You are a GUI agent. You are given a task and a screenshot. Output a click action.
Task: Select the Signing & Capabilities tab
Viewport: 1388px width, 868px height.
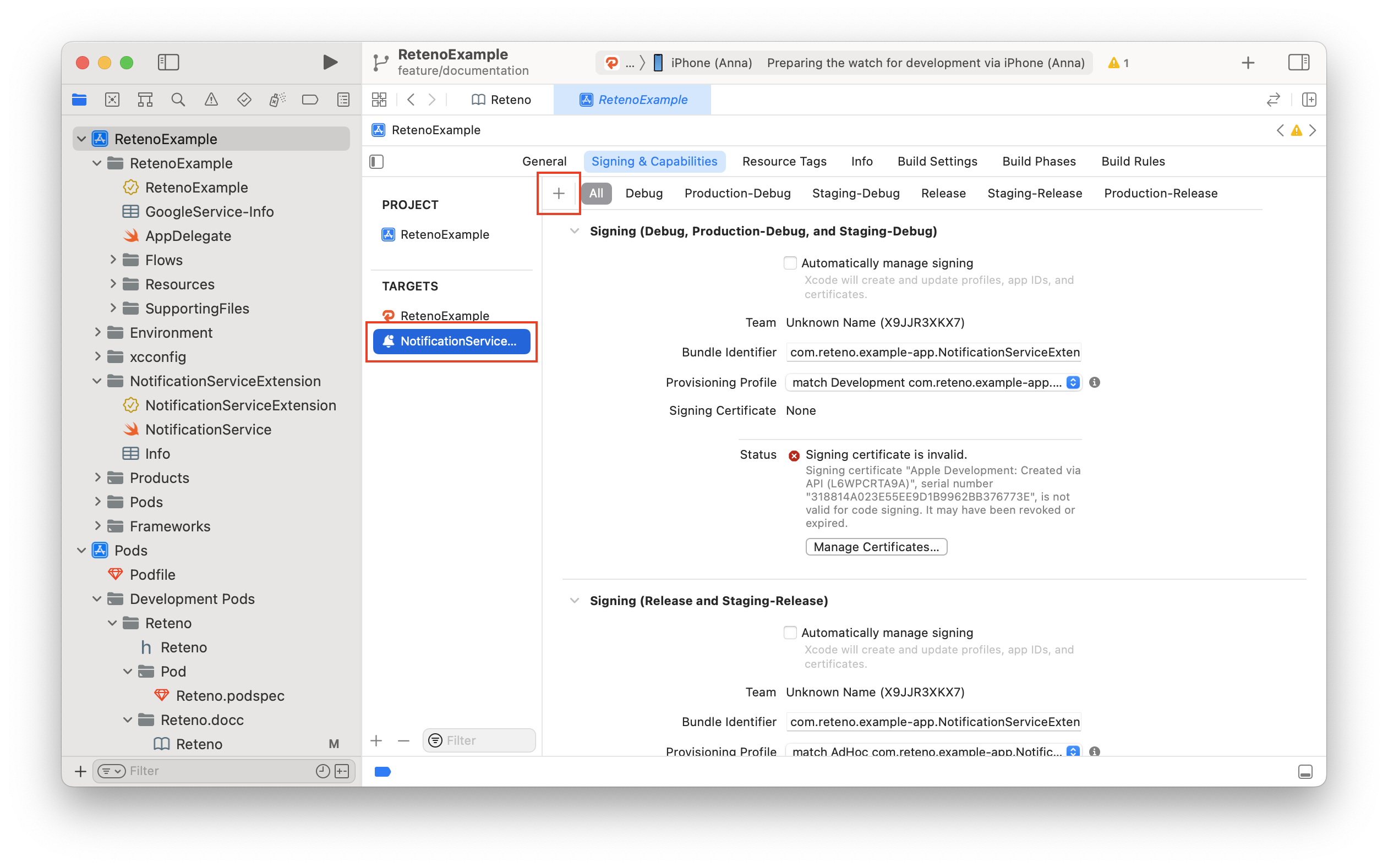[x=654, y=161]
